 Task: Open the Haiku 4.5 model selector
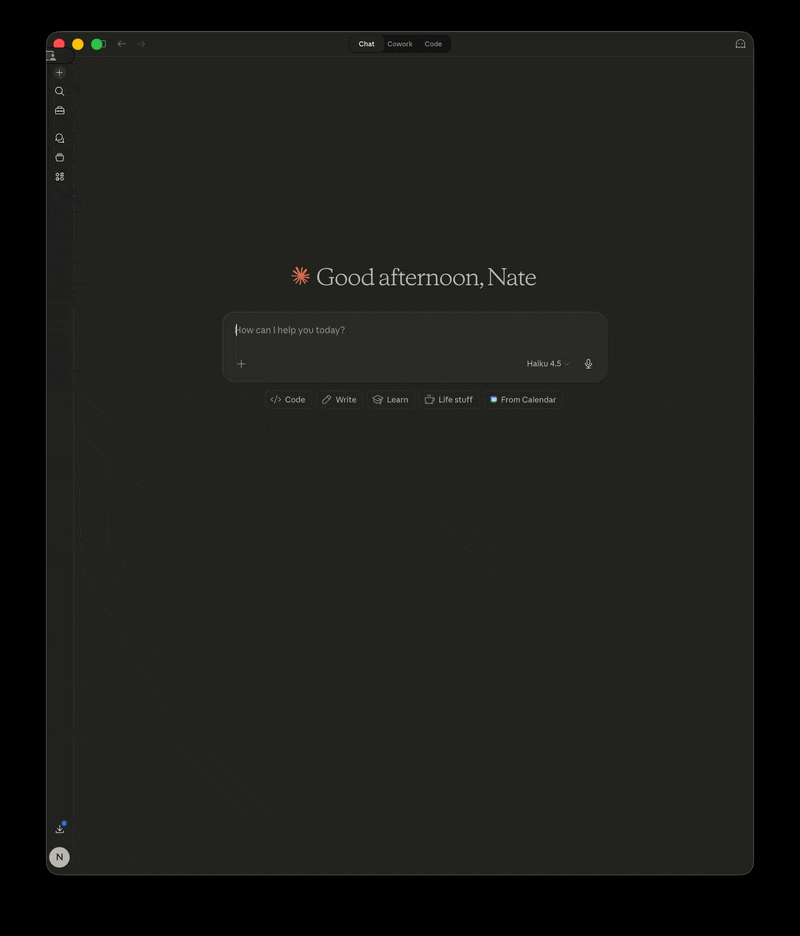click(x=547, y=364)
